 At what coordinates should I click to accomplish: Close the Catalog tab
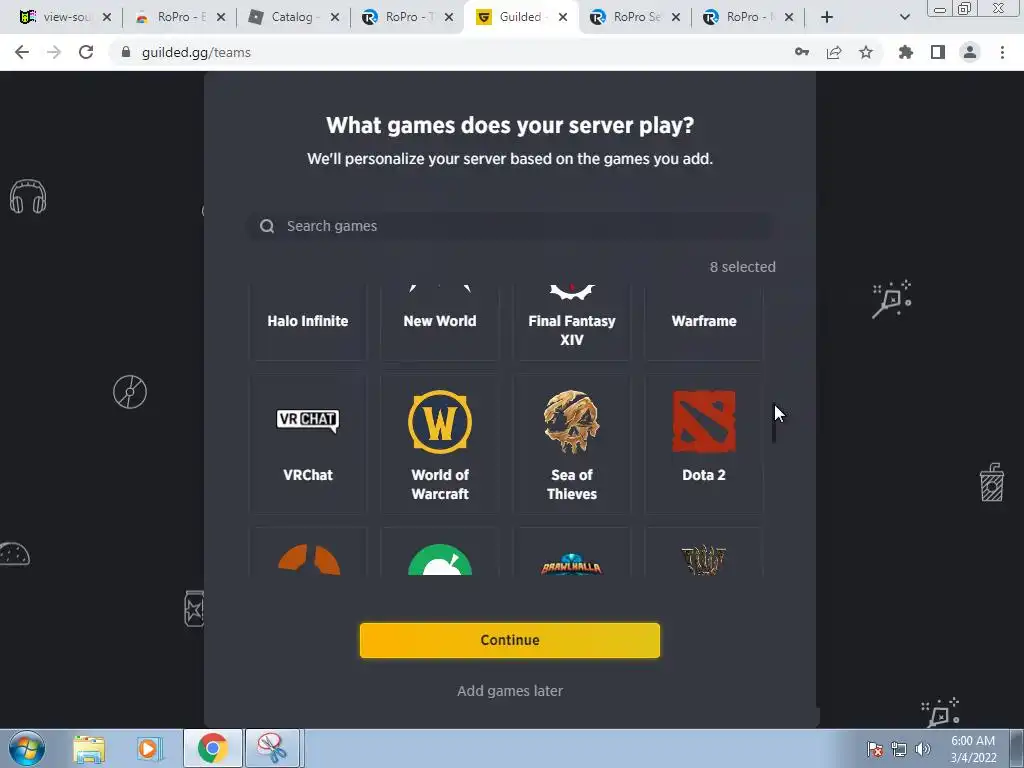coord(334,17)
